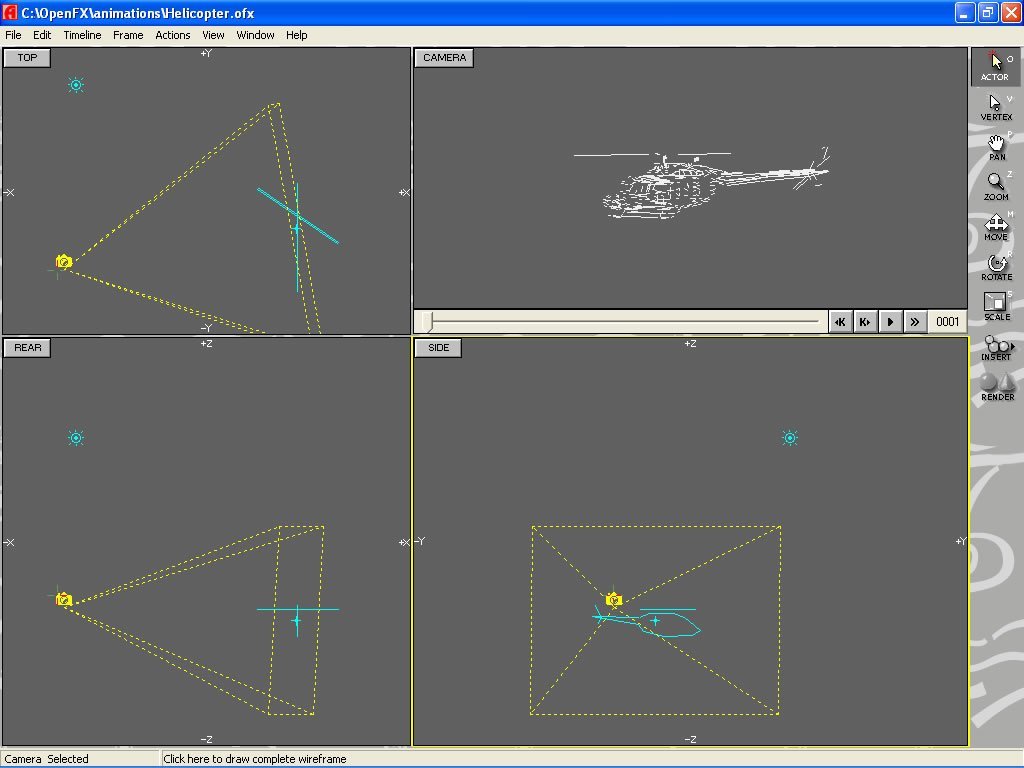The image size is (1024, 768).
Task: Click the camera icon in Side view
Action: [x=614, y=599]
